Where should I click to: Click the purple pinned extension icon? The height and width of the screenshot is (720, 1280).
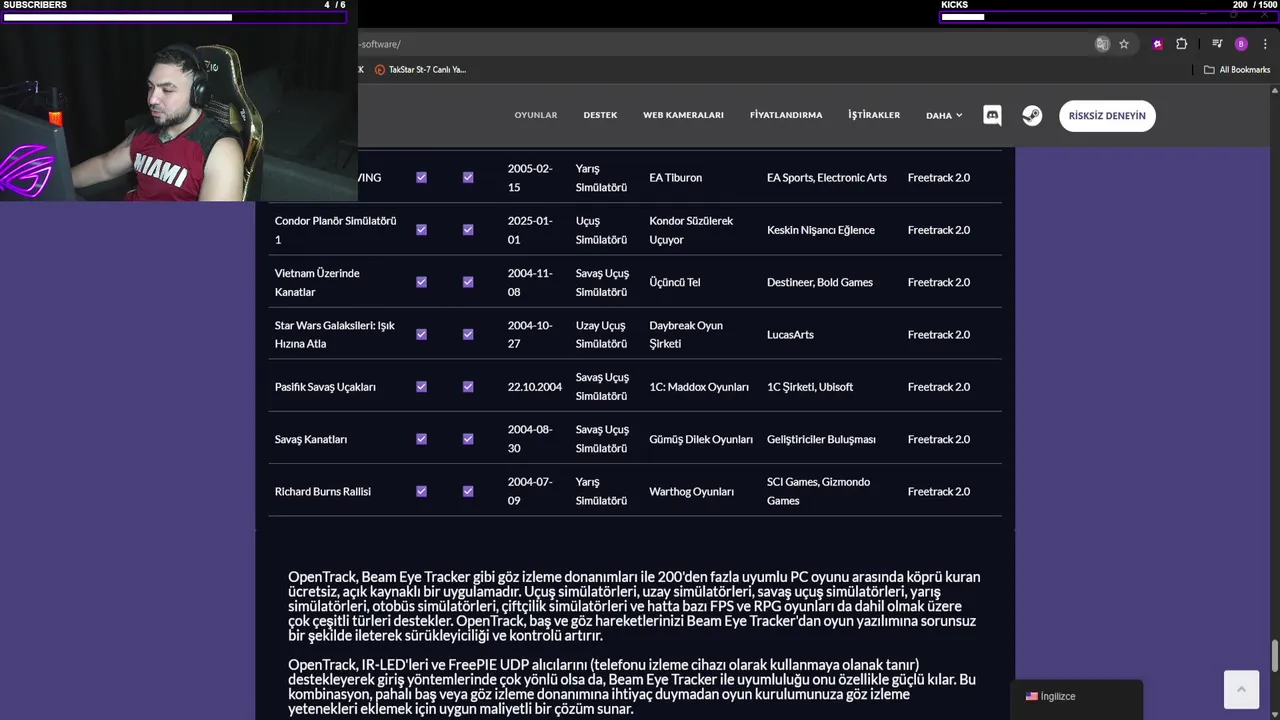tap(1157, 44)
